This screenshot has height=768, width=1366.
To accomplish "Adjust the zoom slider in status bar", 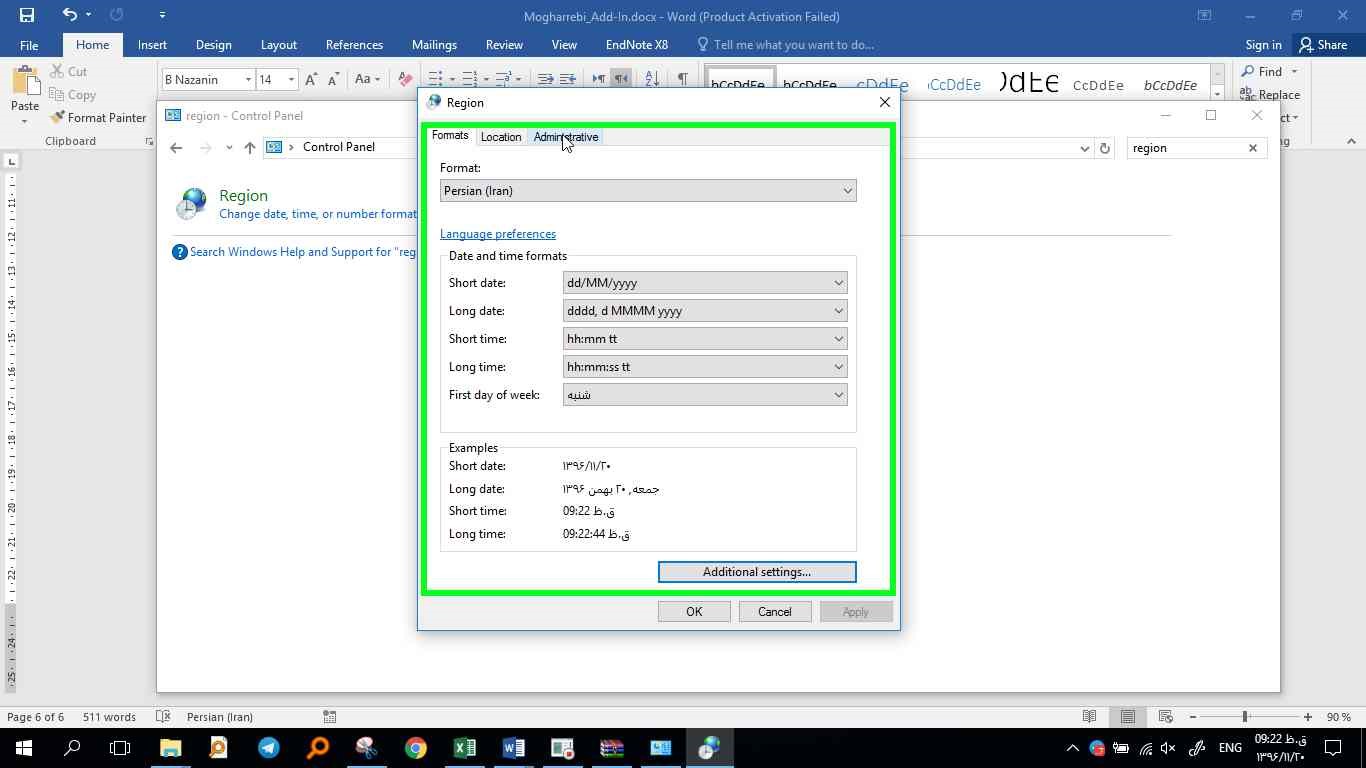I will pyautogui.click(x=1245, y=717).
